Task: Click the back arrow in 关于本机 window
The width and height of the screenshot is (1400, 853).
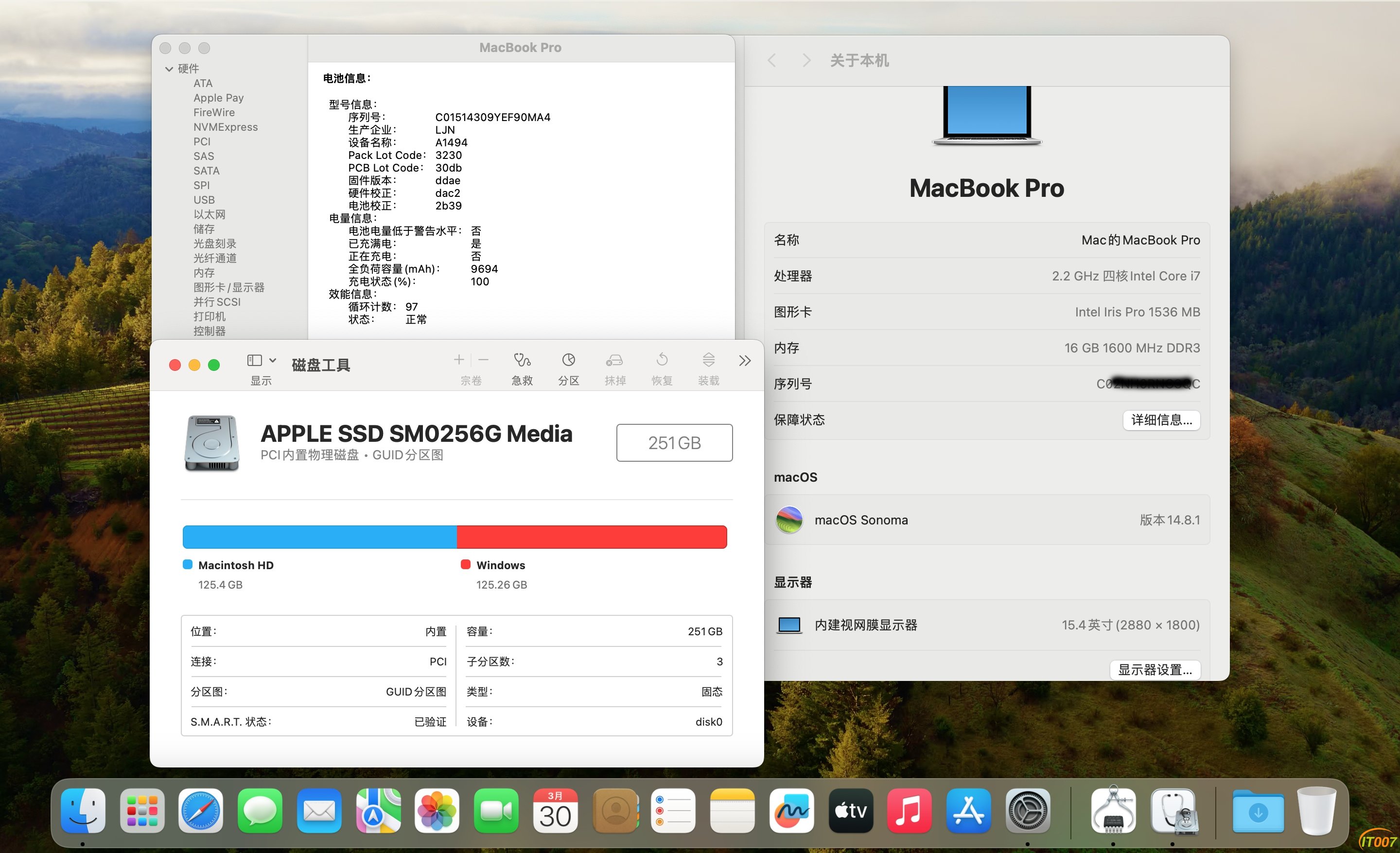Action: click(x=771, y=60)
